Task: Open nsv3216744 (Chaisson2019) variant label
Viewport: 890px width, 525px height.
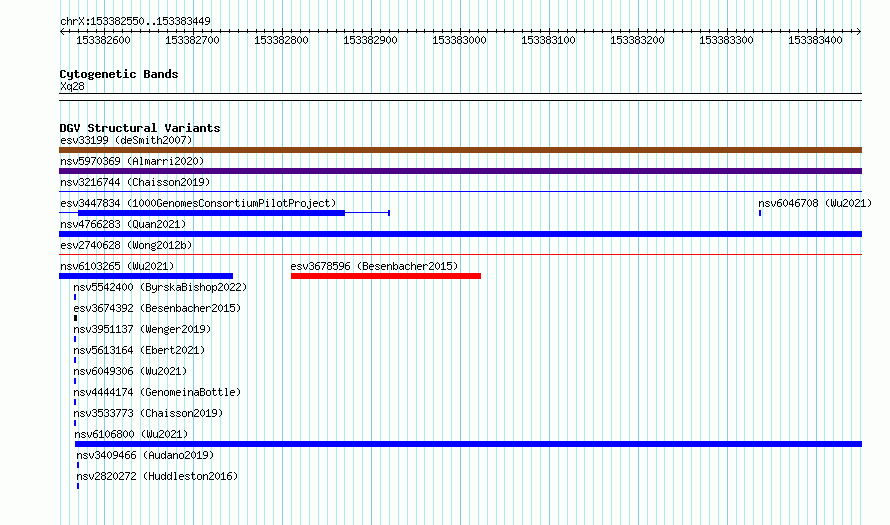Action: coord(135,182)
